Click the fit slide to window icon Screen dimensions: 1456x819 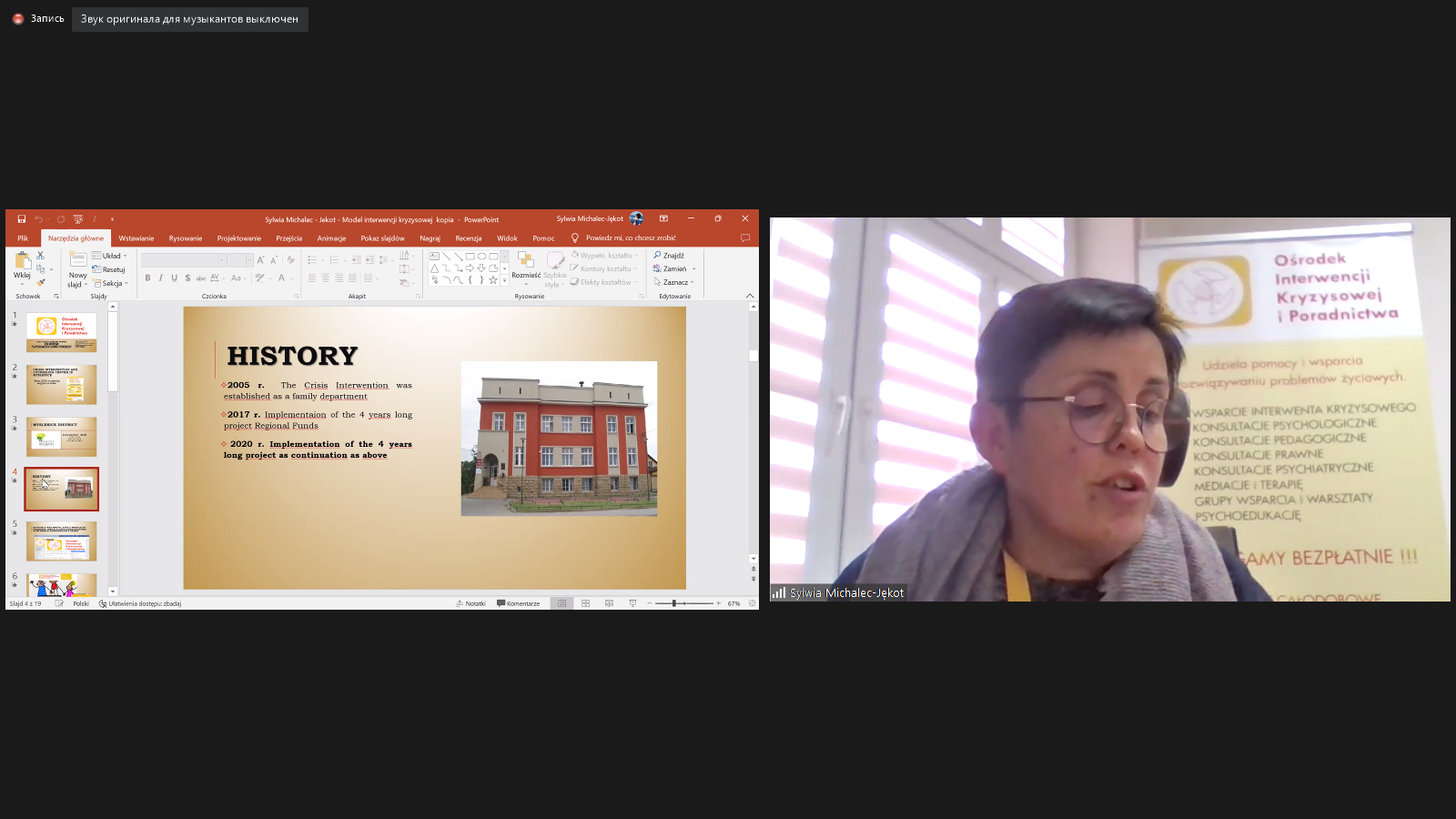(752, 603)
